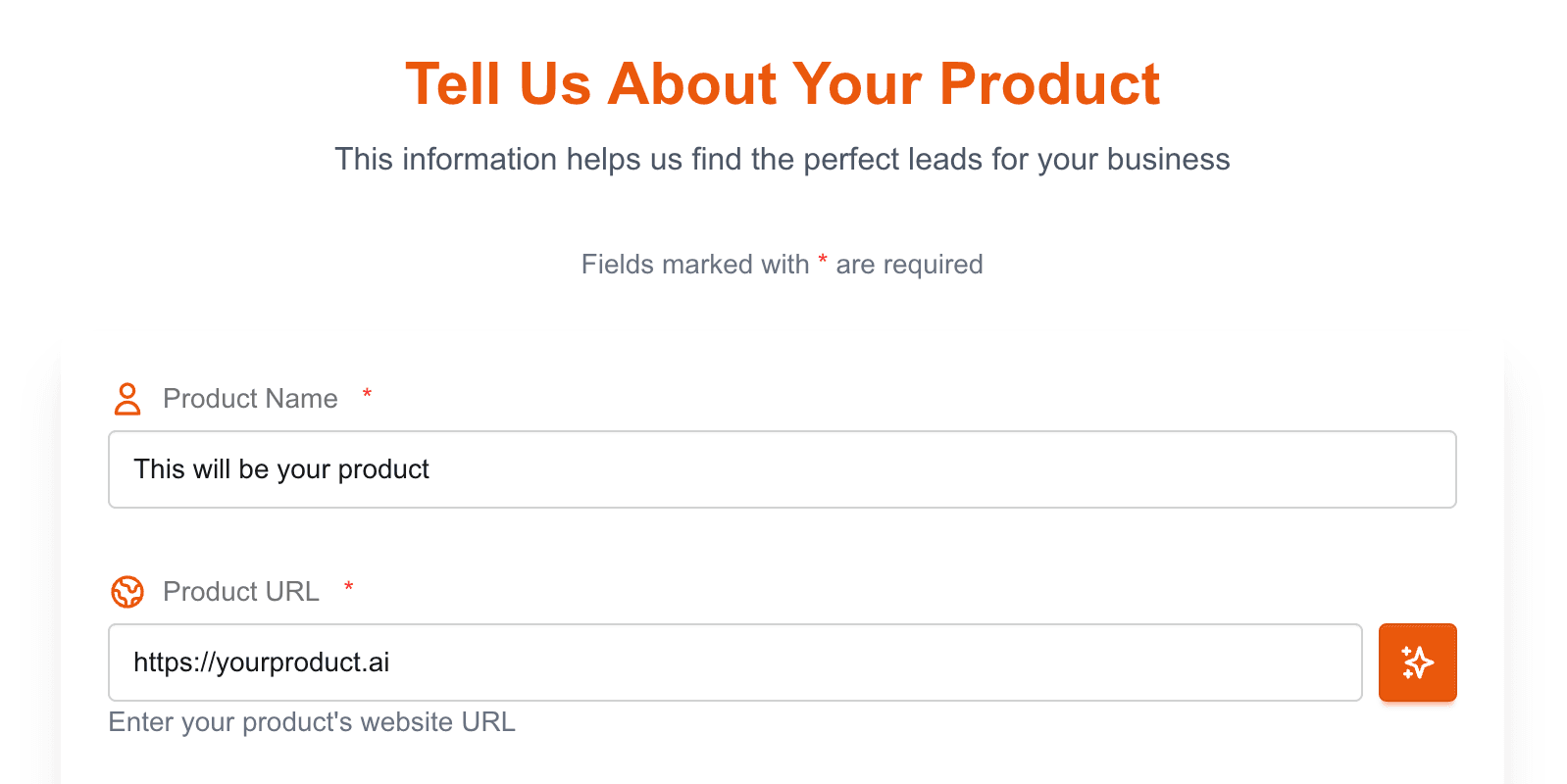The image size is (1567, 784).
Task: Click the person icon beside Product Name
Action: pos(127,399)
